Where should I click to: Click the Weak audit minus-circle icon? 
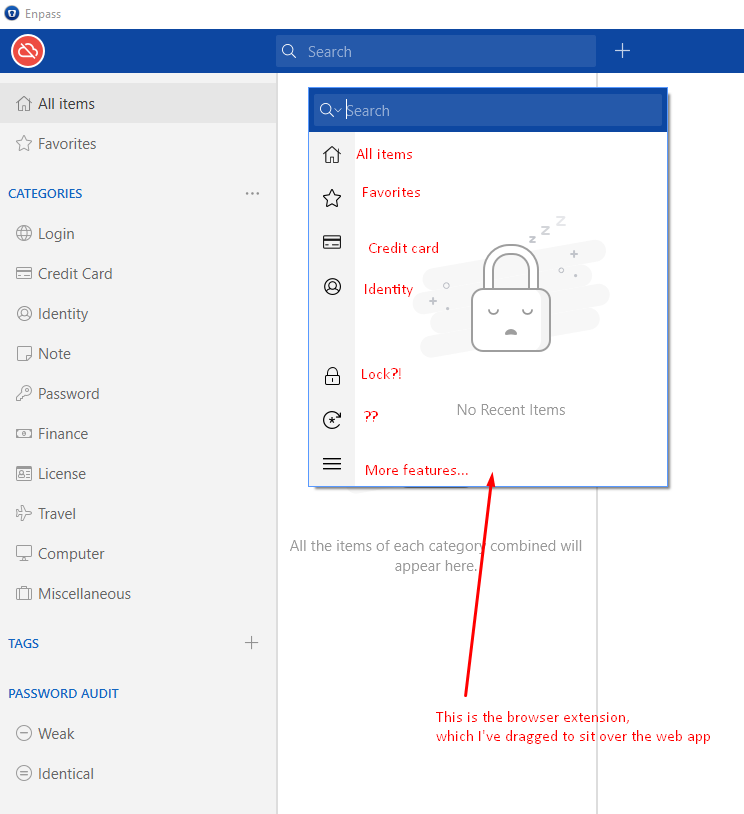[23, 733]
